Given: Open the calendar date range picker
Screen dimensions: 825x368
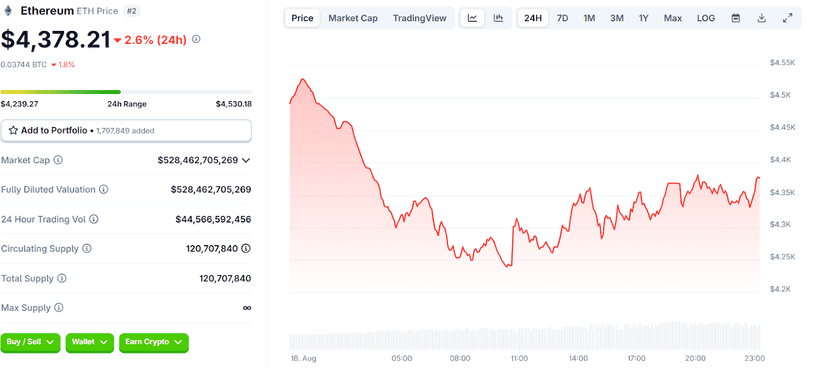Looking at the screenshot, I should [736, 18].
